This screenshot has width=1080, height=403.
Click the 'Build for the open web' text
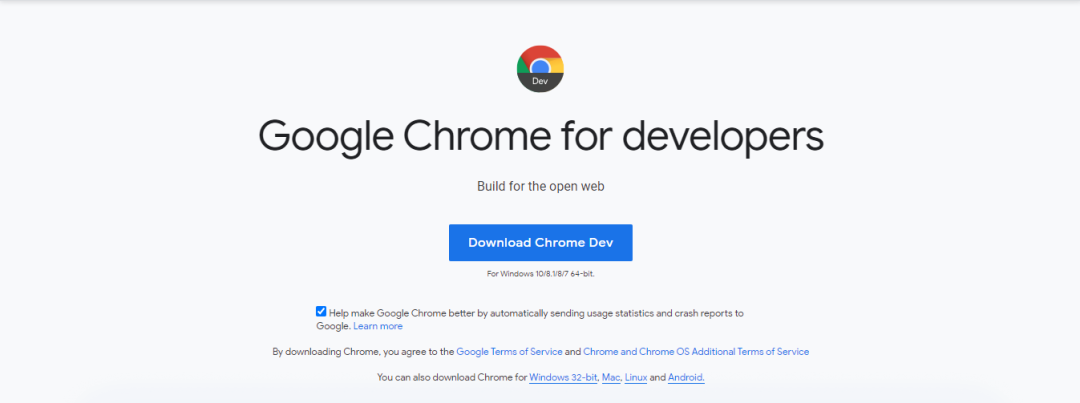point(541,186)
